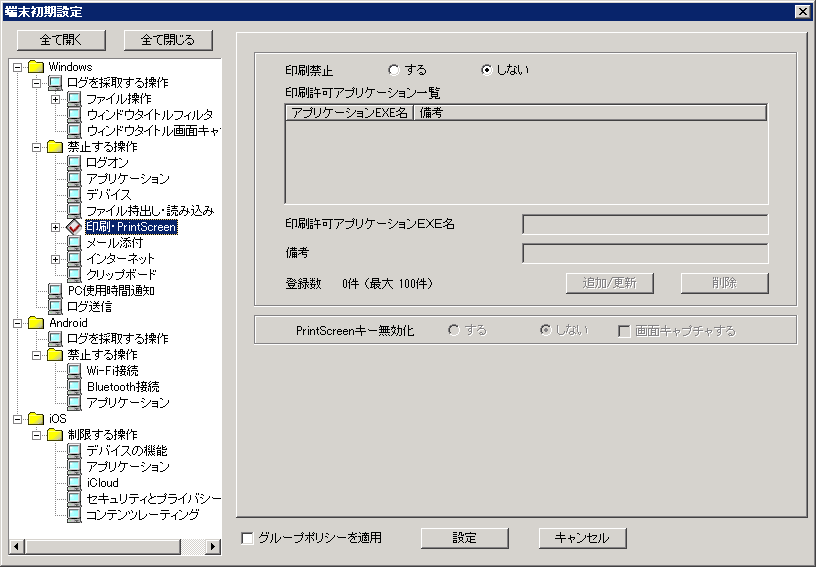Viewport: 816px width, 567px height.
Task: Click the キャンセル button
Action: tap(582, 538)
